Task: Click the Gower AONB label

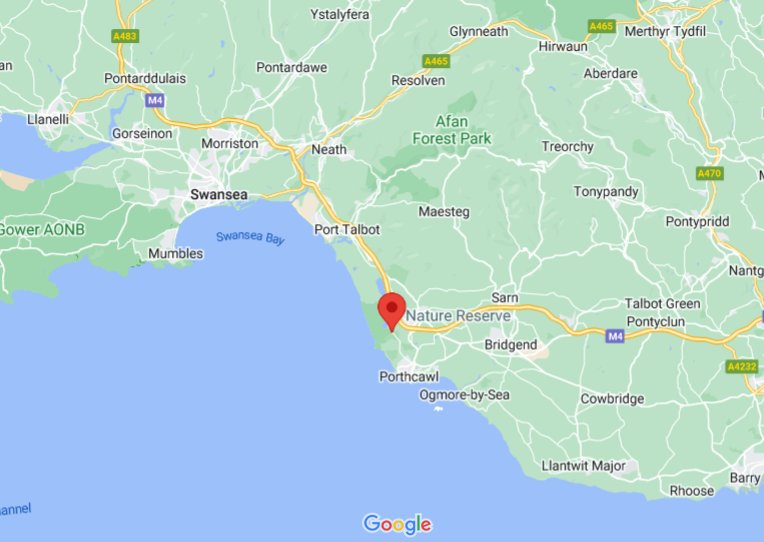Action: (42, 229)
